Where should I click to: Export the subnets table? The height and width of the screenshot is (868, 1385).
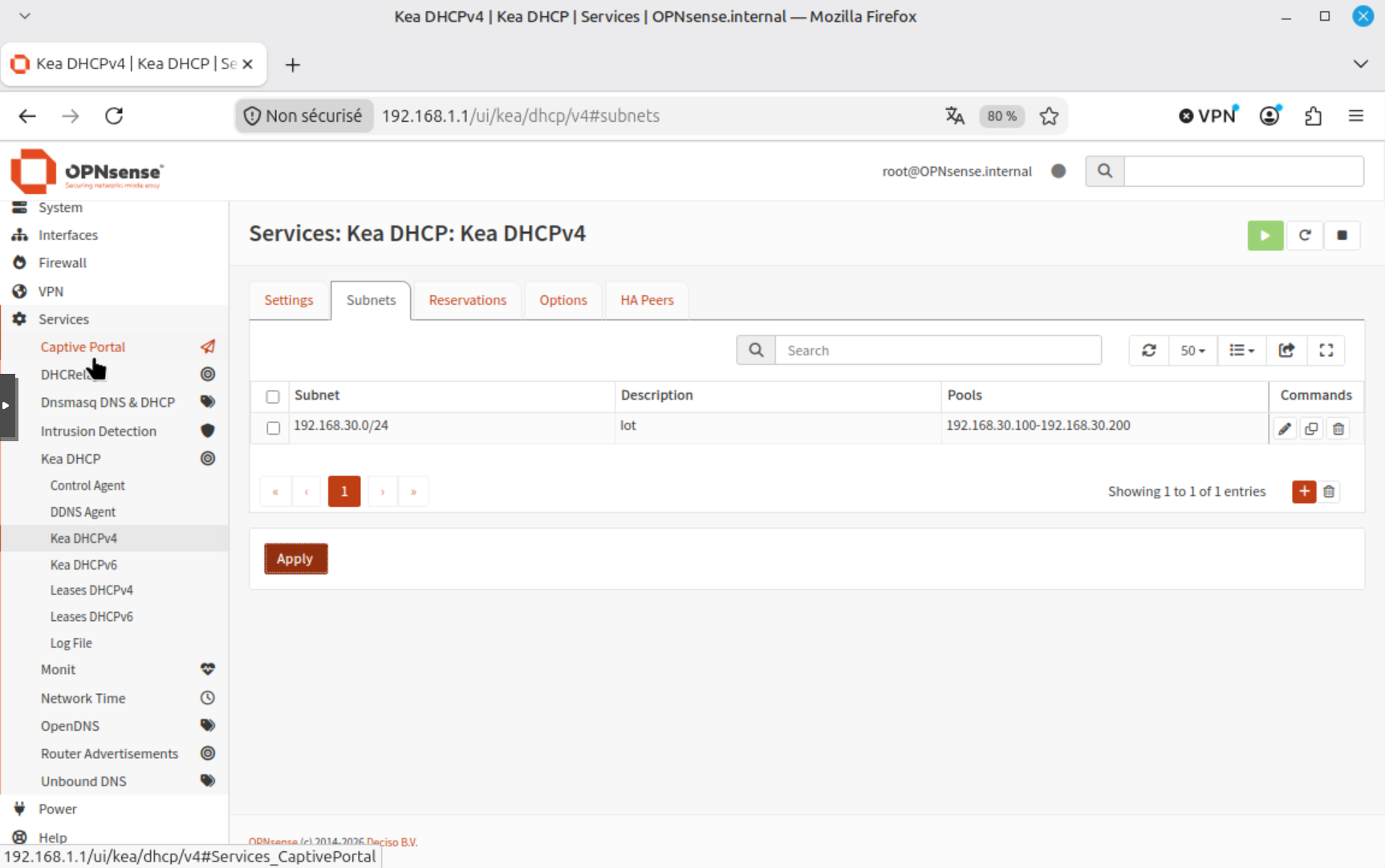[1286, 351]
